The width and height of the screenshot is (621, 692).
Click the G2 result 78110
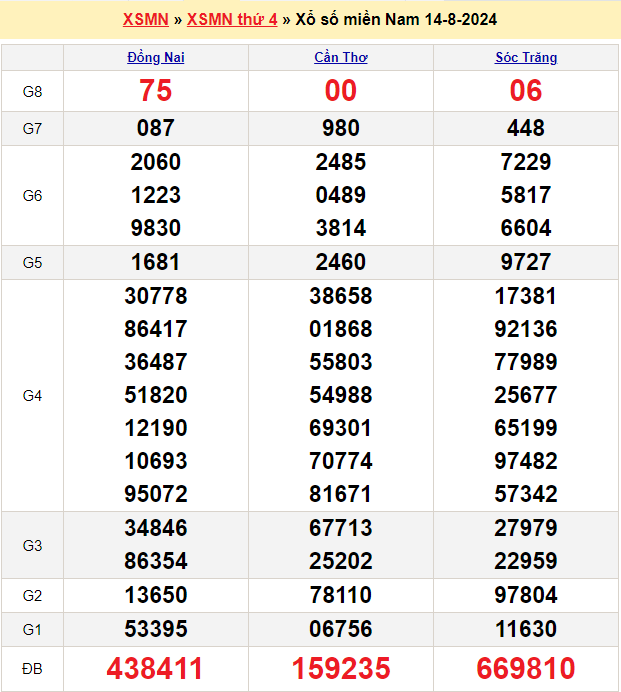coord(341,596)
